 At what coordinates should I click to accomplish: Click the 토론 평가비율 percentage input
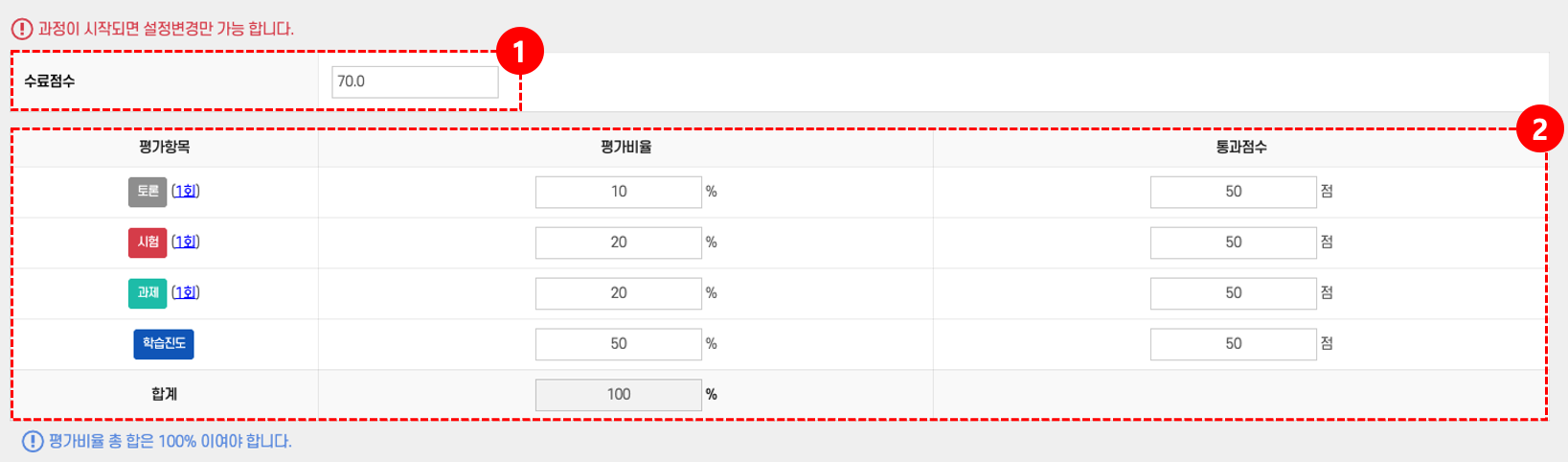618,192
